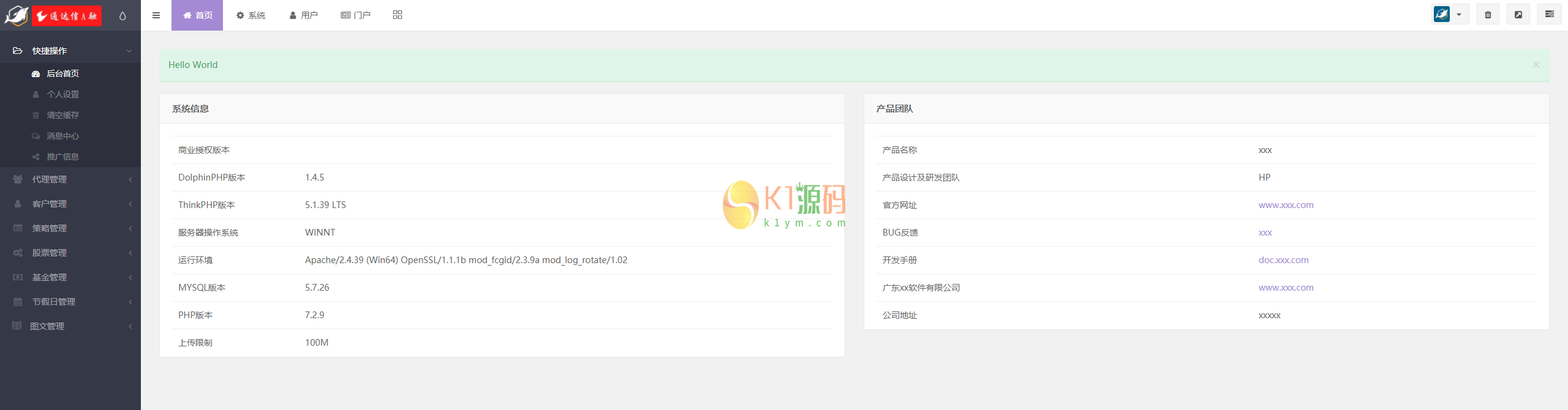Switch to the 用户 top navigation tab
The width and height of the screenshot is (1568, 410).
click(303, 15)
